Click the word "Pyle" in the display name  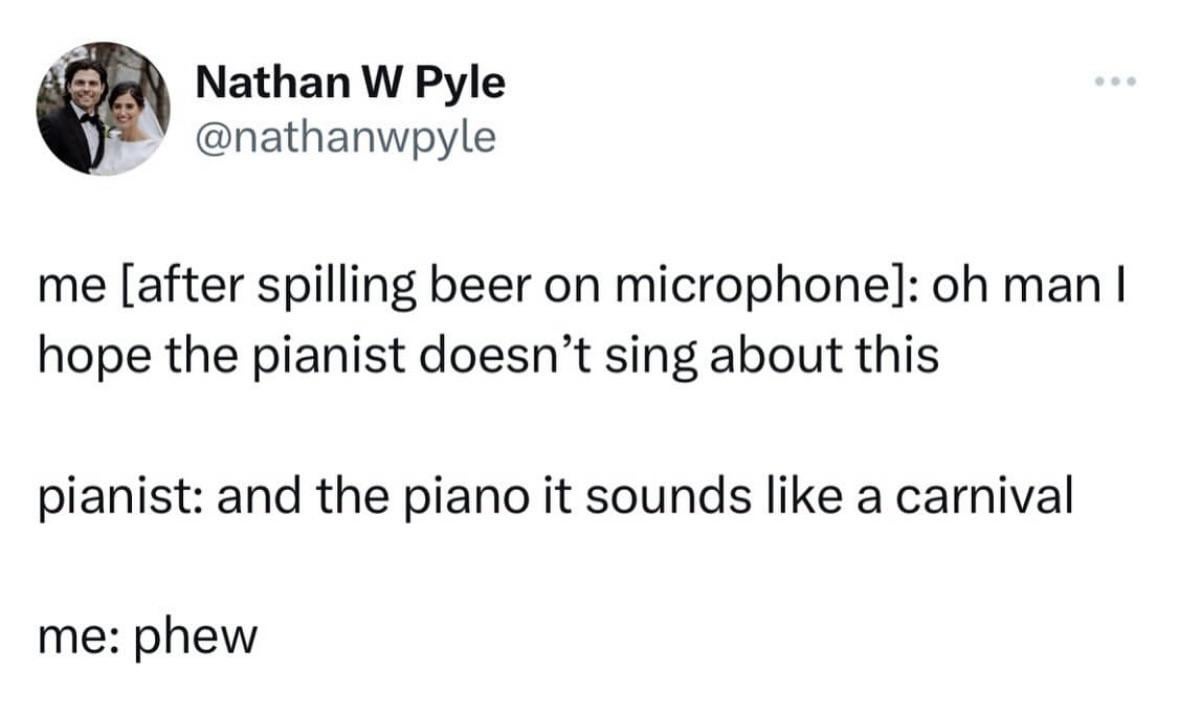(459, 84)
